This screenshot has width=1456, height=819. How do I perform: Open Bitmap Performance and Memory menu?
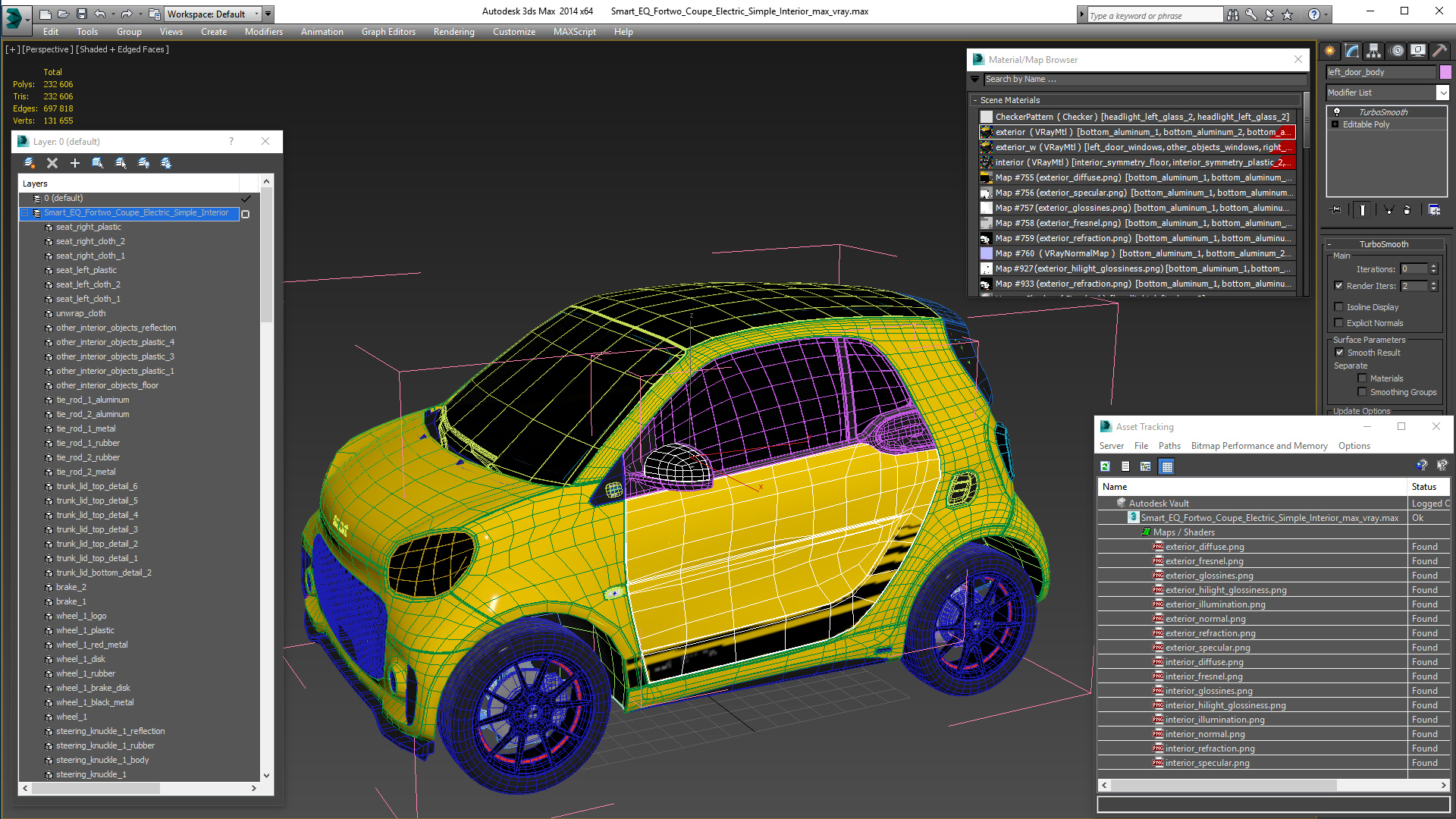coord(1259,446)
